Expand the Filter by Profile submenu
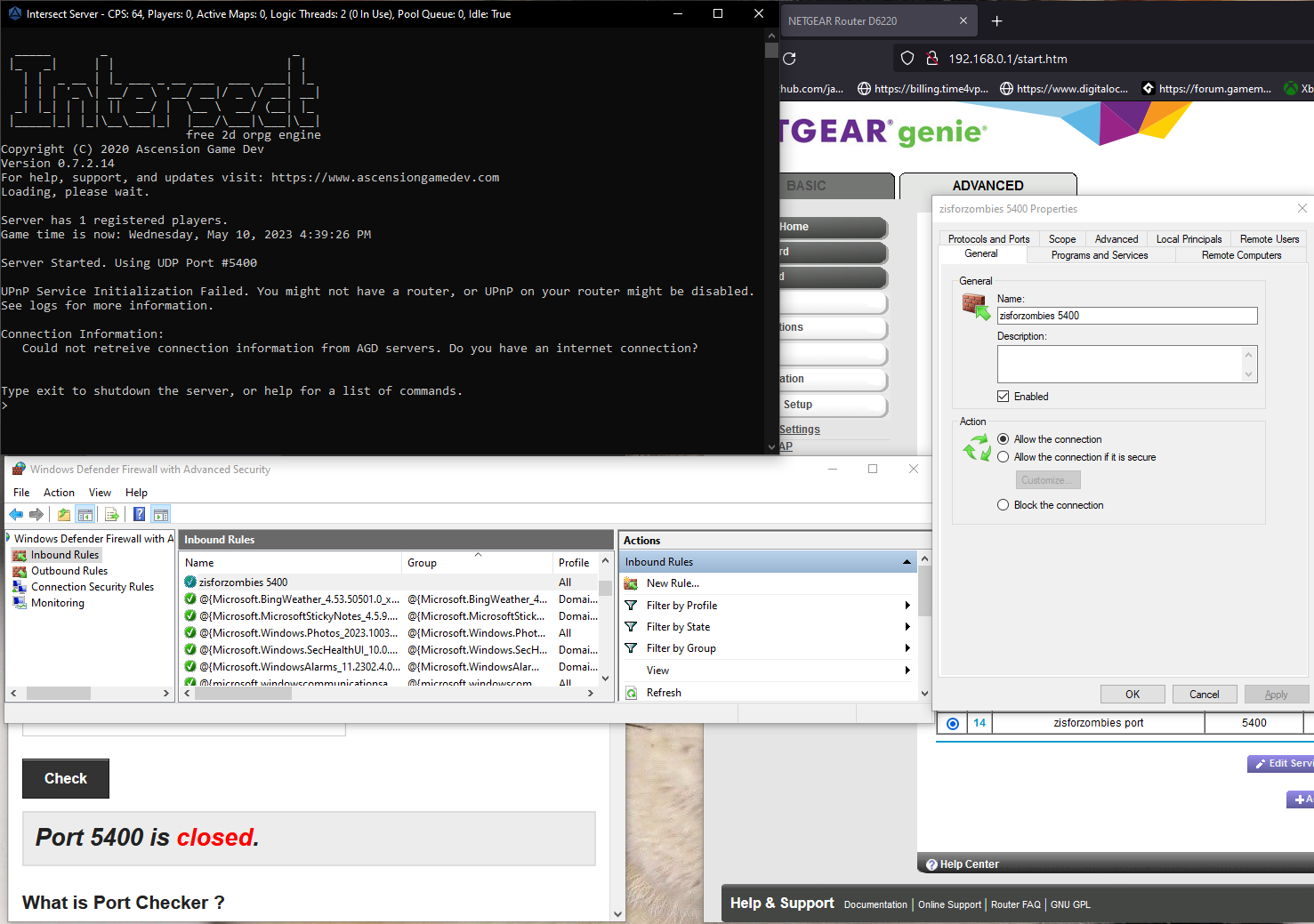 coord(682,605)
